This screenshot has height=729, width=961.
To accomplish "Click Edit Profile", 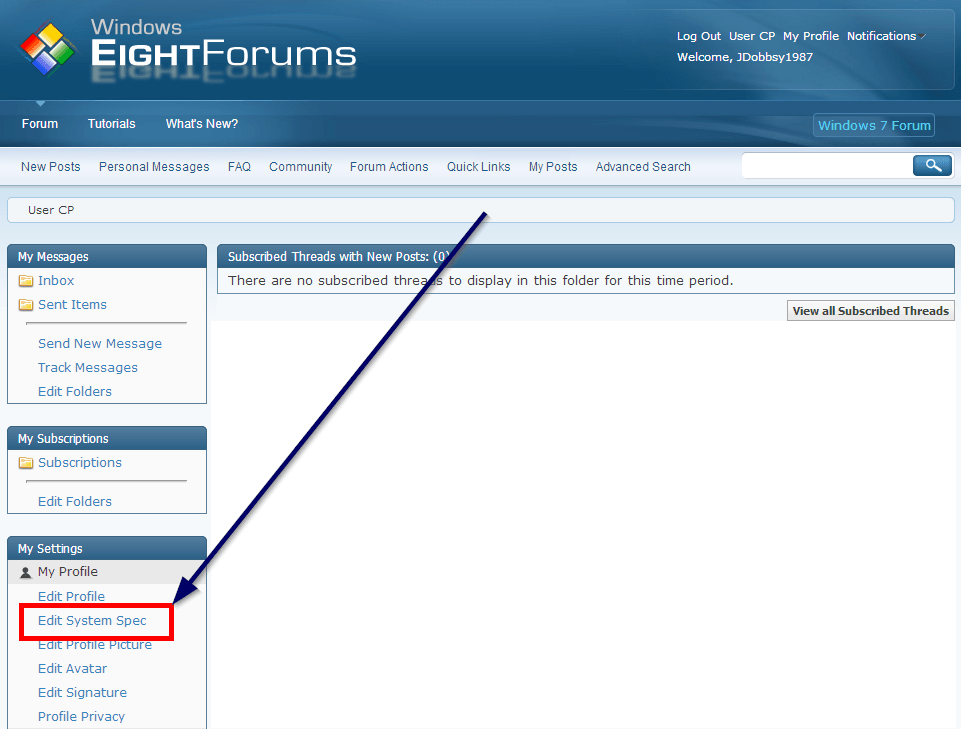I will tap(71, 597).
